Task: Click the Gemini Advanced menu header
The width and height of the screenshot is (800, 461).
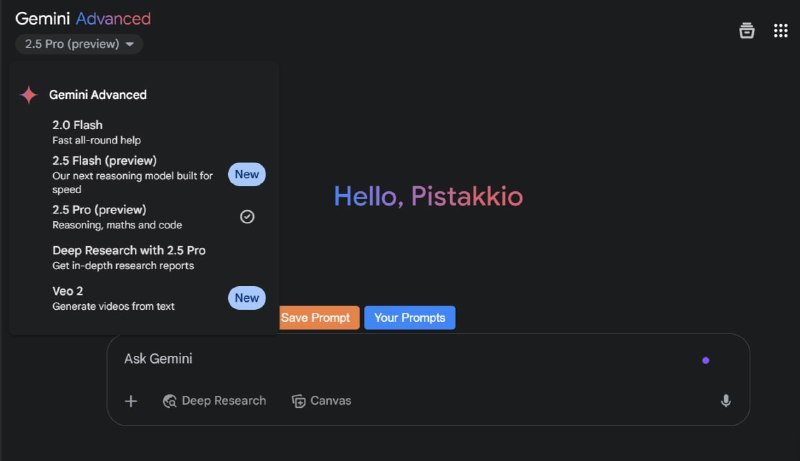Action: coord(98,95)
